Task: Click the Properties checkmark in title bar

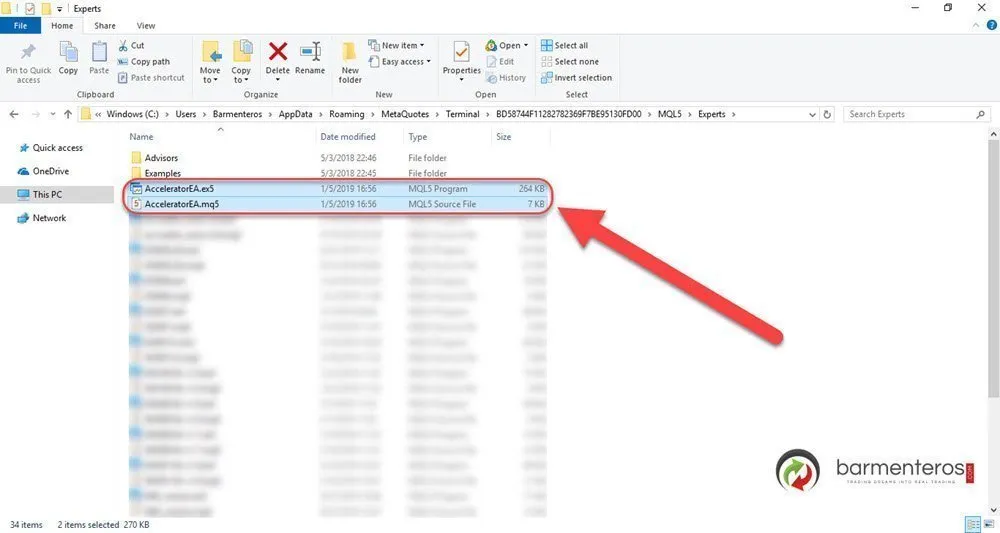Action: pos(29,8)
